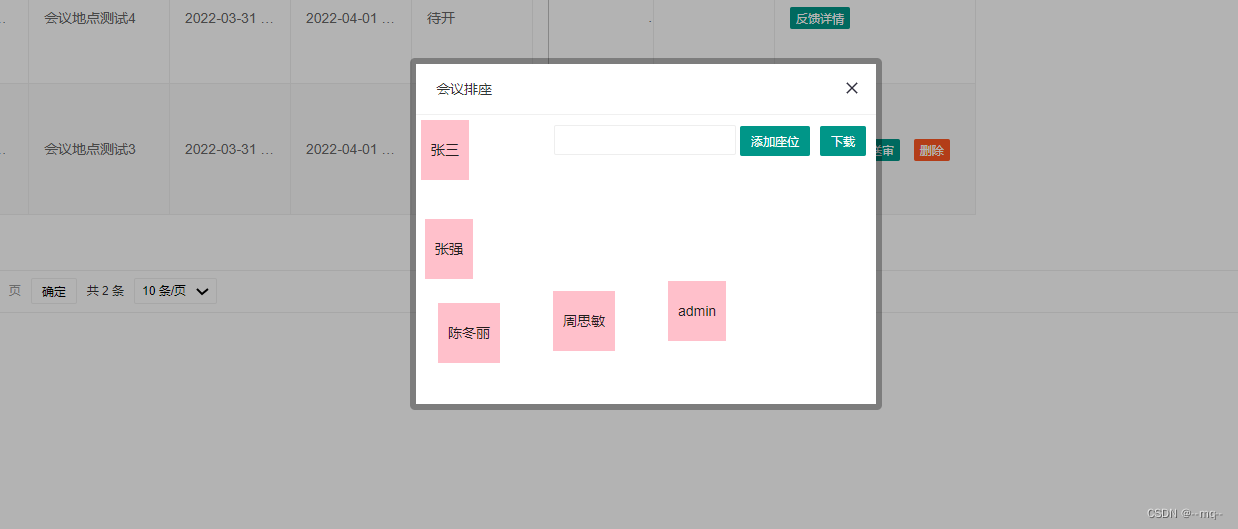This screenshot has width=1238, height=529.
Task: Click the red 删除 button
Action: (x=931, y=150)
